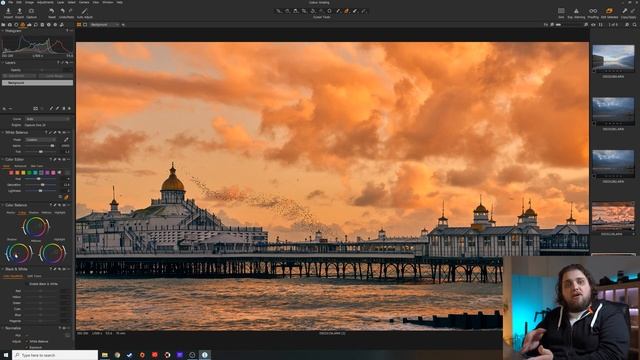This screenshot has width=640, height=360.
Task: Click the Grid icon in top toolbar
Action: [x=561, y=11]
